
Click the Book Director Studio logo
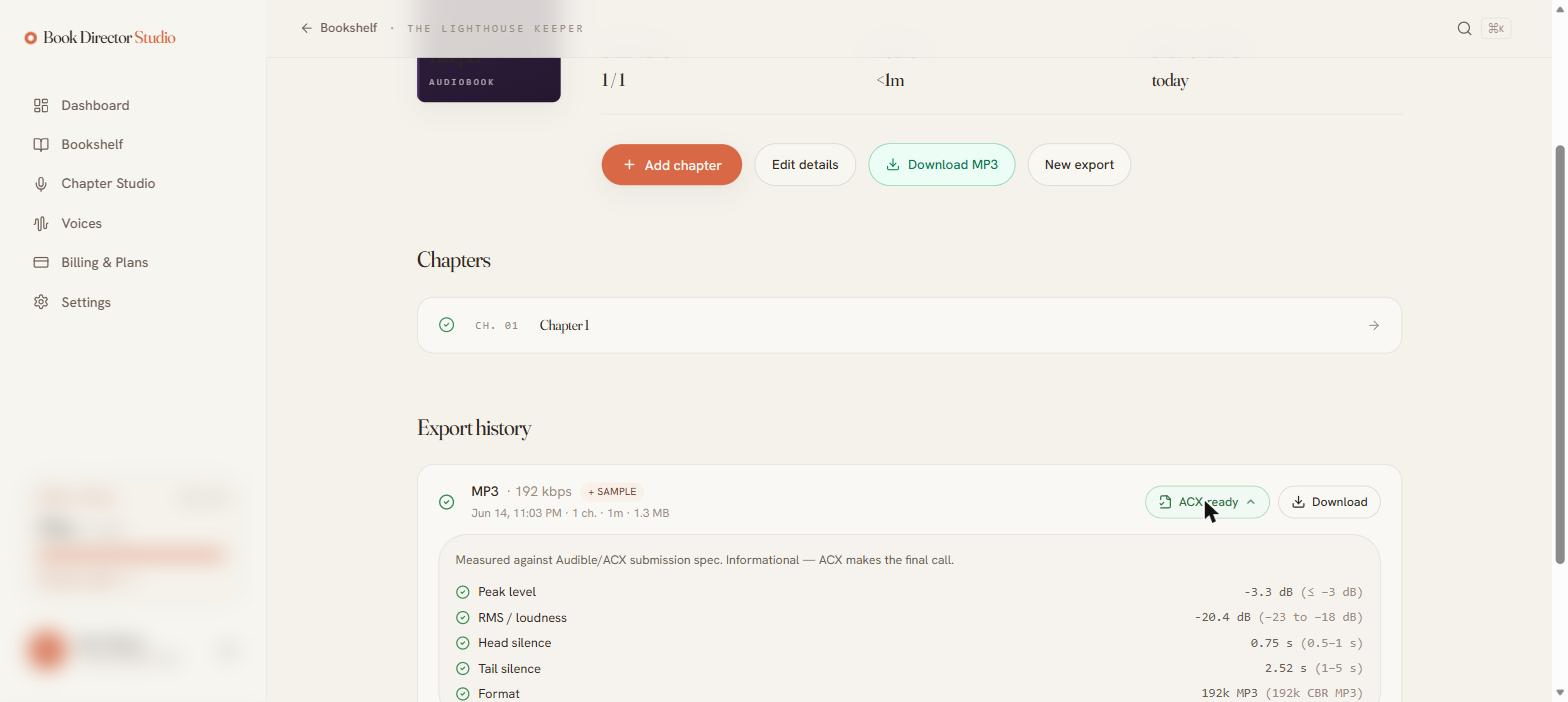pos(100,38)
